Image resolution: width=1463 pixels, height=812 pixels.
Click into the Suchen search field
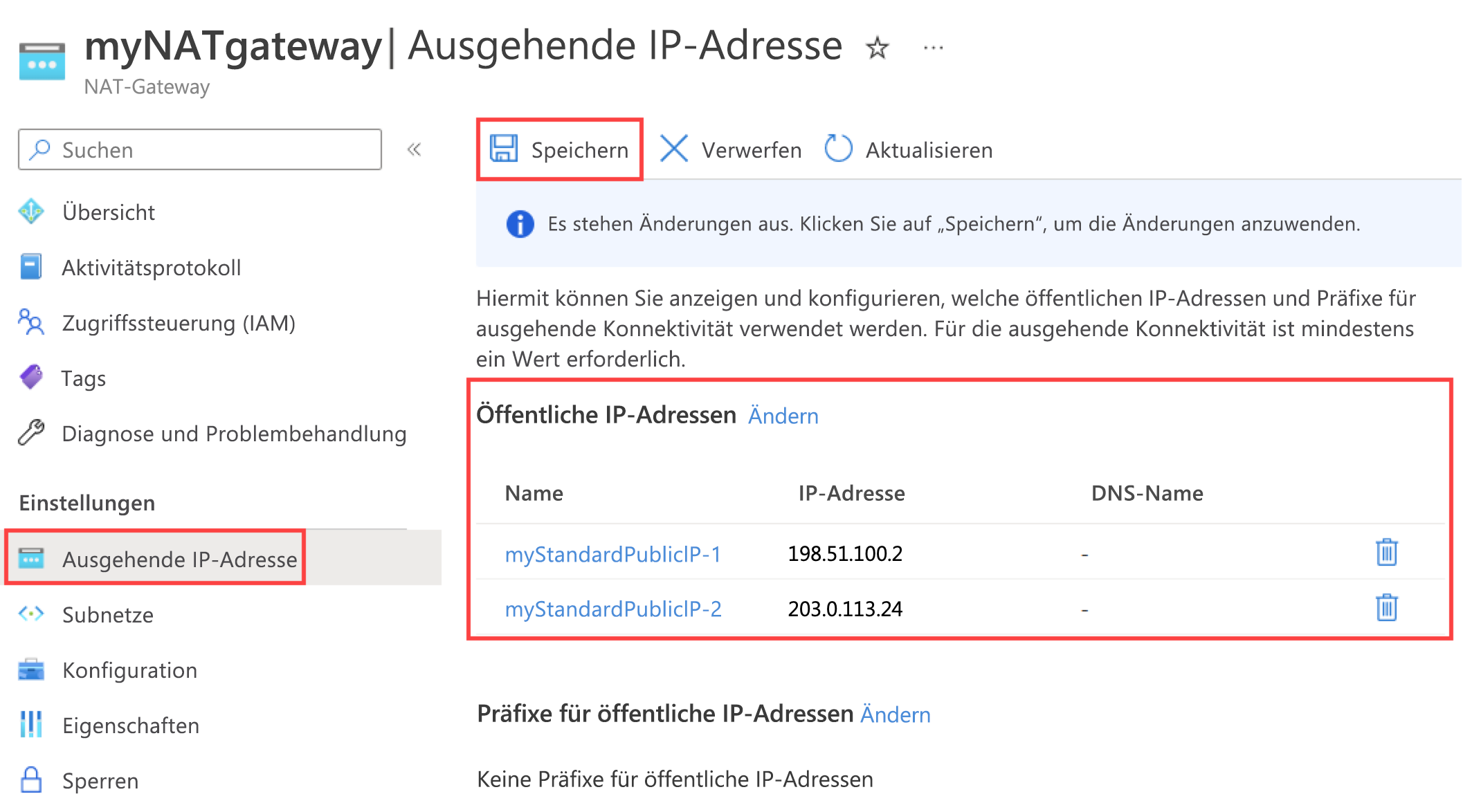[200, 149]
